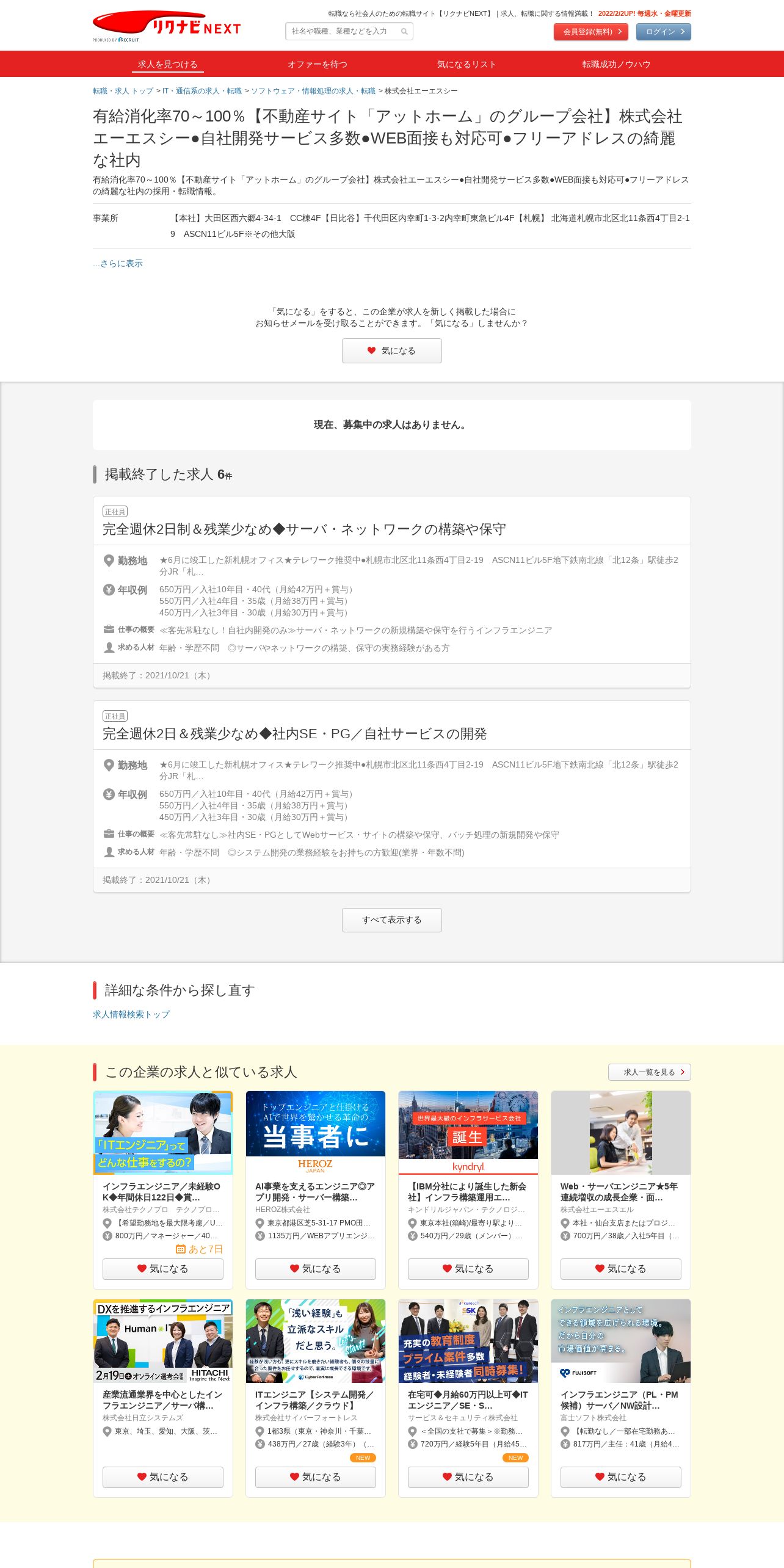Click the Rikunabi NEXT logo
Screen dimensions: 784x1568
click(166, 26)
